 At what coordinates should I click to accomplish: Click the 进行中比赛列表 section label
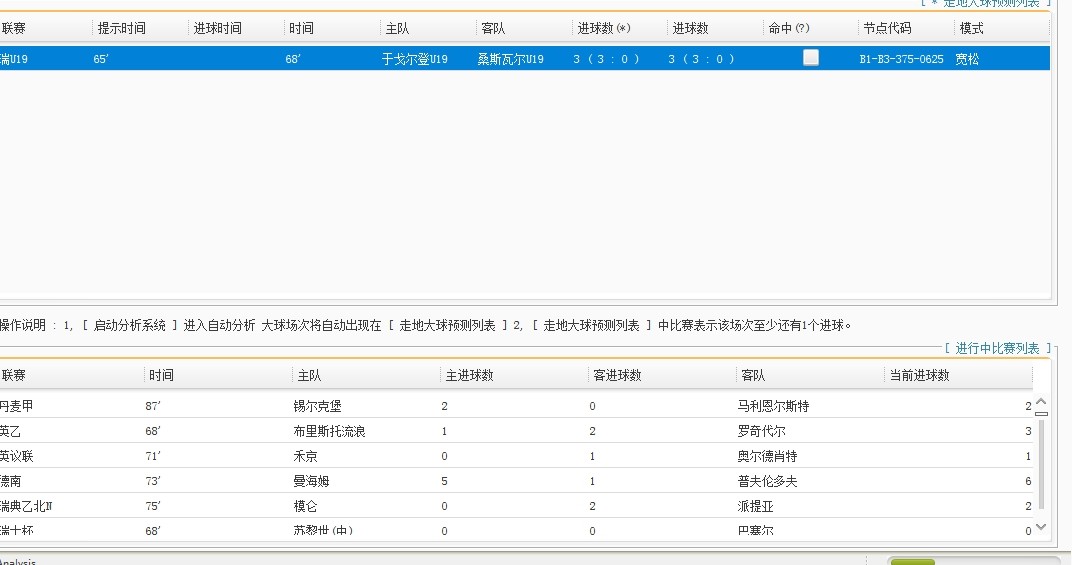pos(997,348)
